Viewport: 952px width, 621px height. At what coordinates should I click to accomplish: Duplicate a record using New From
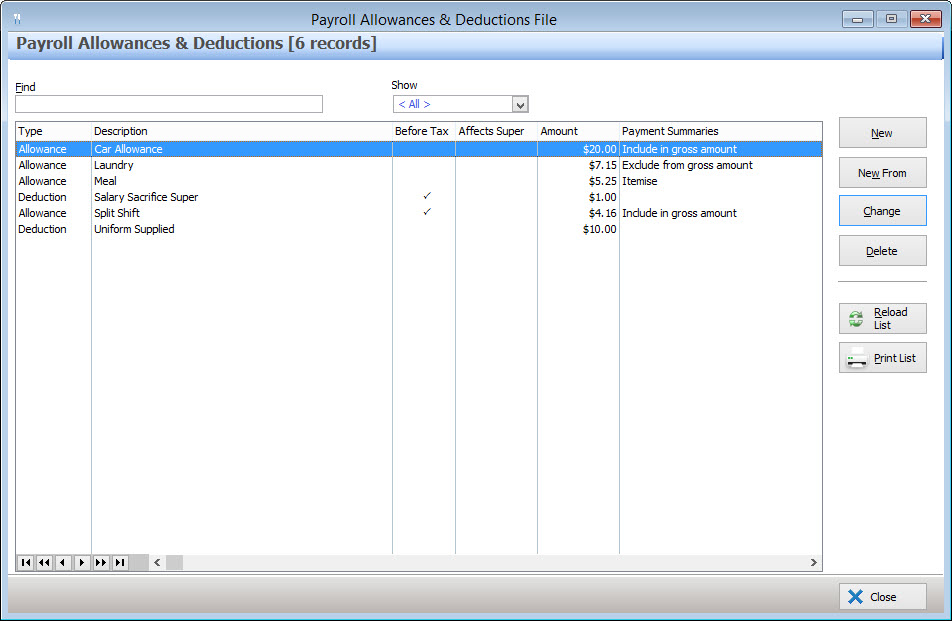[882, 172]
